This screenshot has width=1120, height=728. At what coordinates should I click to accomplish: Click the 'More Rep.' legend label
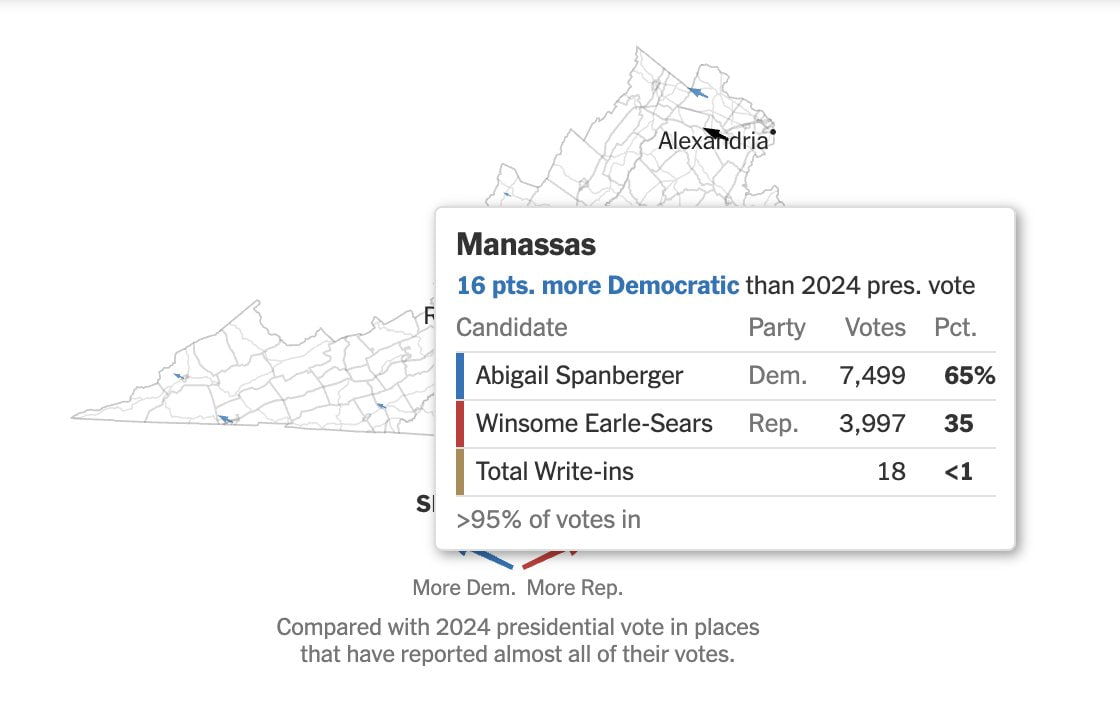coord(575,588)
